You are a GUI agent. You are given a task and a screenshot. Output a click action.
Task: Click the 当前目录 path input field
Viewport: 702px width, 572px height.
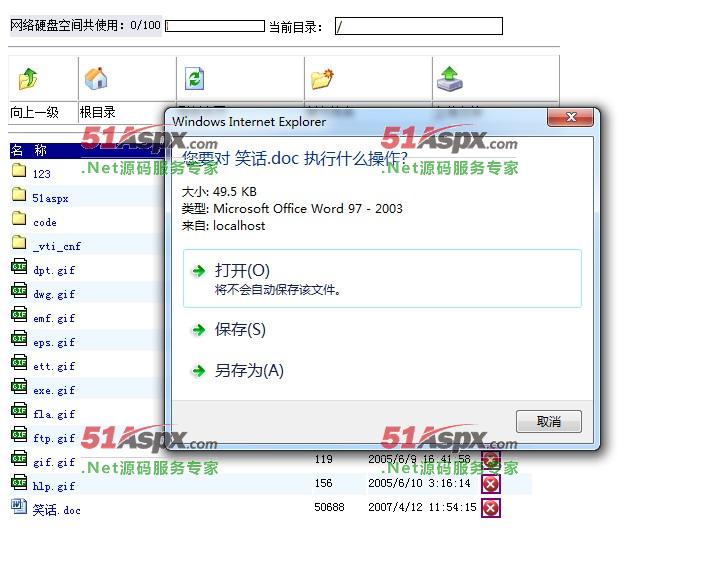pyautogui.click(x=419, y=26)
